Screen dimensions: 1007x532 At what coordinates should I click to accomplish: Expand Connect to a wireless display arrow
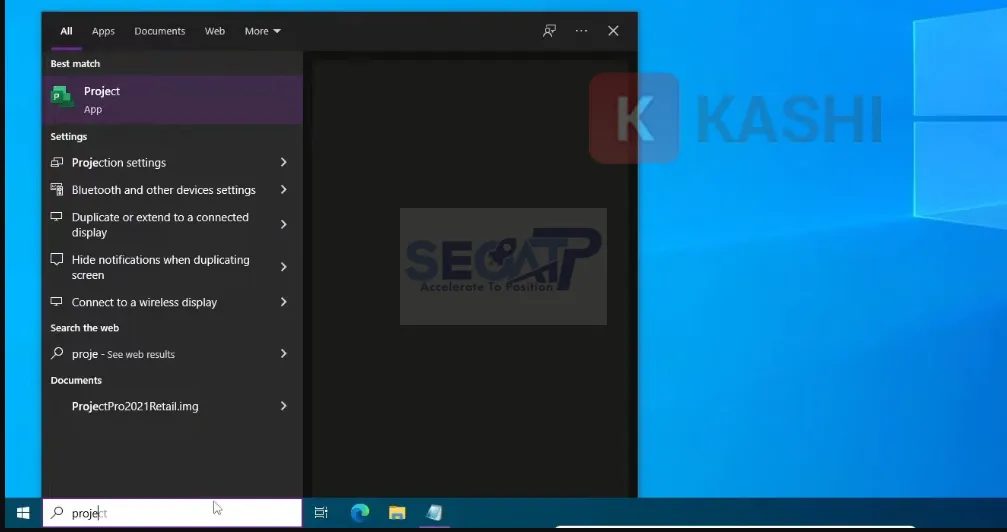283,302
